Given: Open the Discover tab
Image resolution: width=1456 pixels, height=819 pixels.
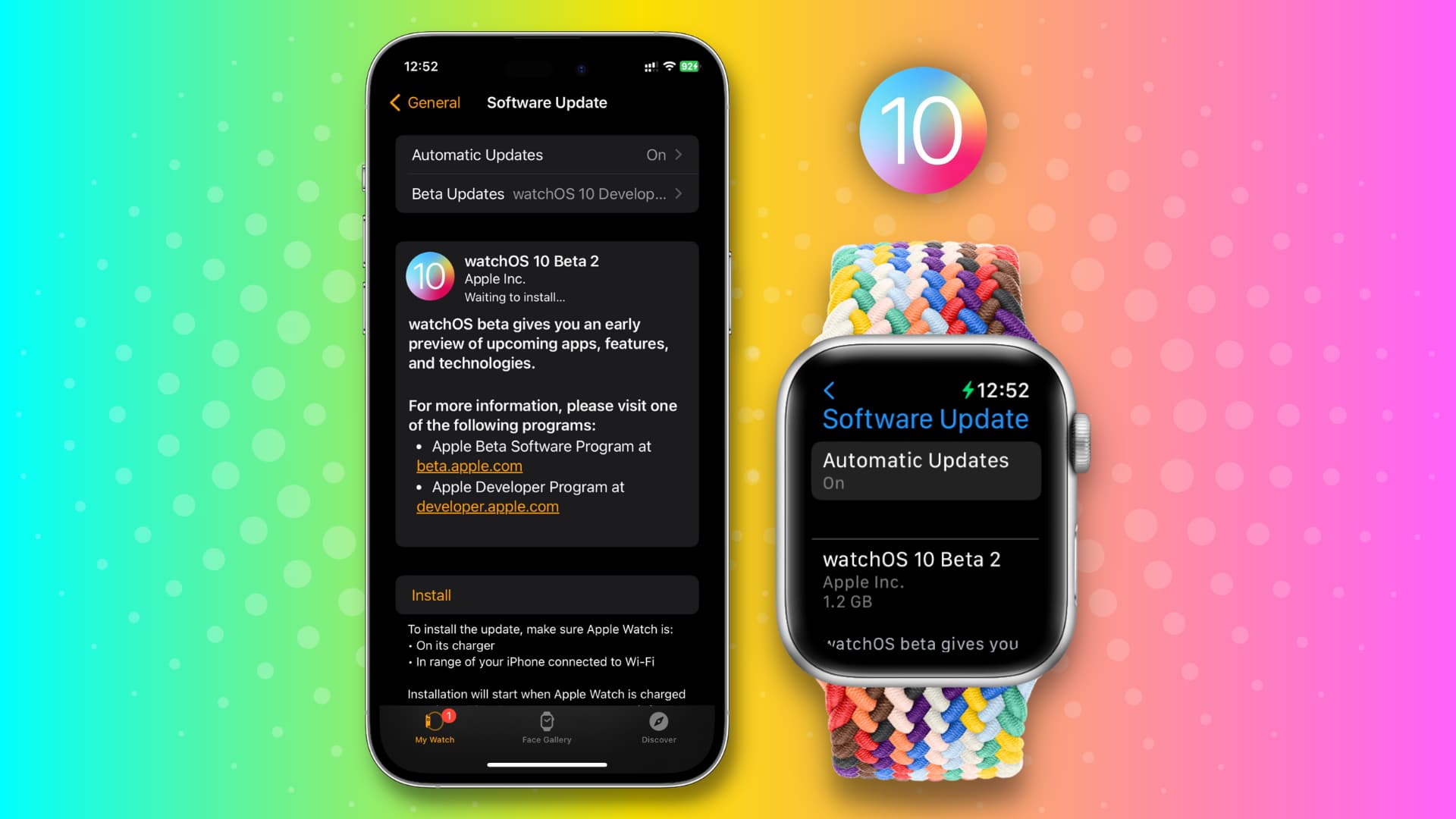Looking at the screenshot, I should (658, 727).
